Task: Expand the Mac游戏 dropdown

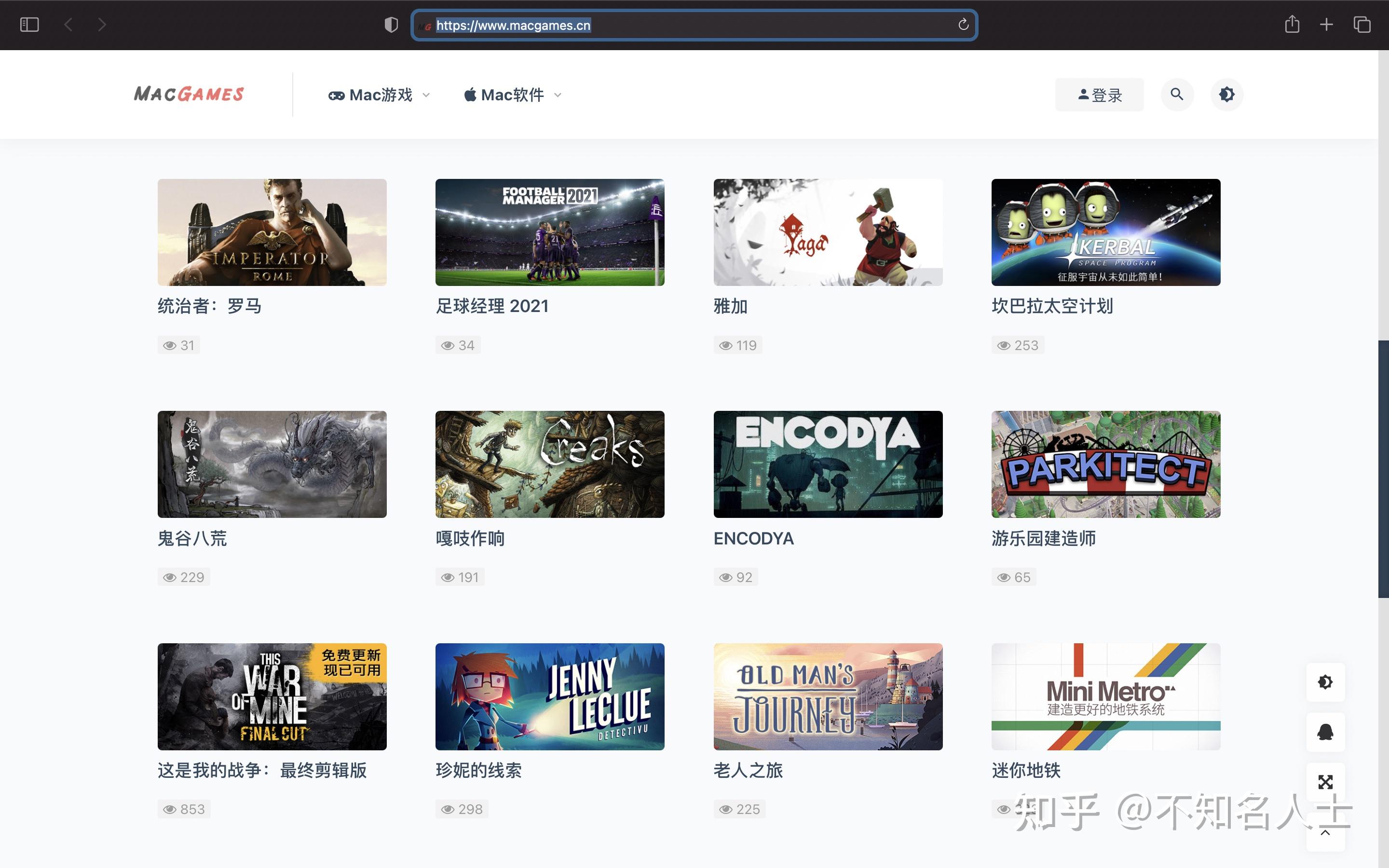Action: [x=379, y=94]
